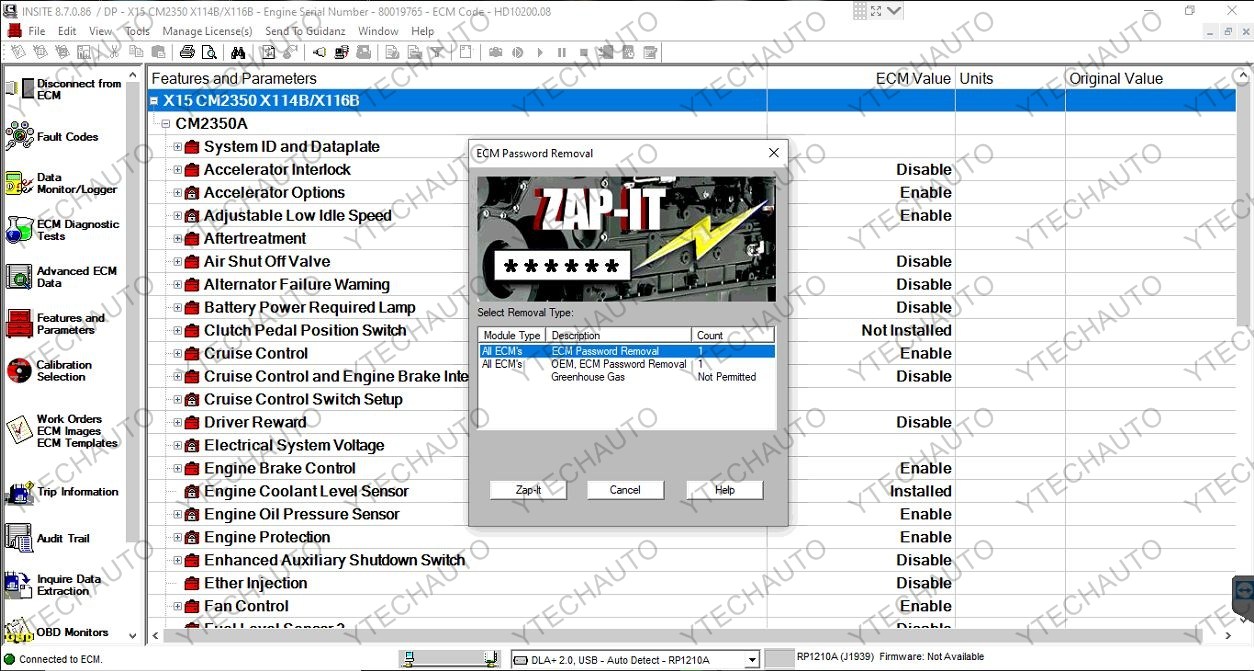The width and height of the screenshot is (1254, 671).
Task: Click the camera snapshot toolbar icon
Action: pos(495,53)
